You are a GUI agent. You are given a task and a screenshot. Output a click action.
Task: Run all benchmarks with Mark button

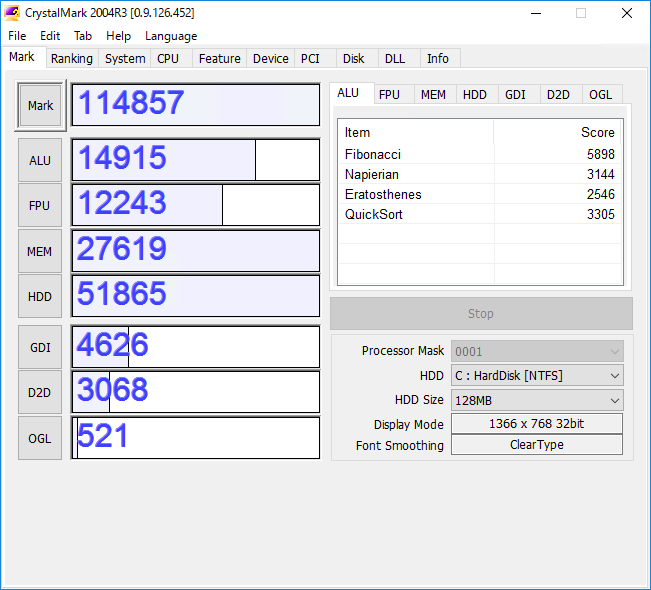(x=40, y=105)
